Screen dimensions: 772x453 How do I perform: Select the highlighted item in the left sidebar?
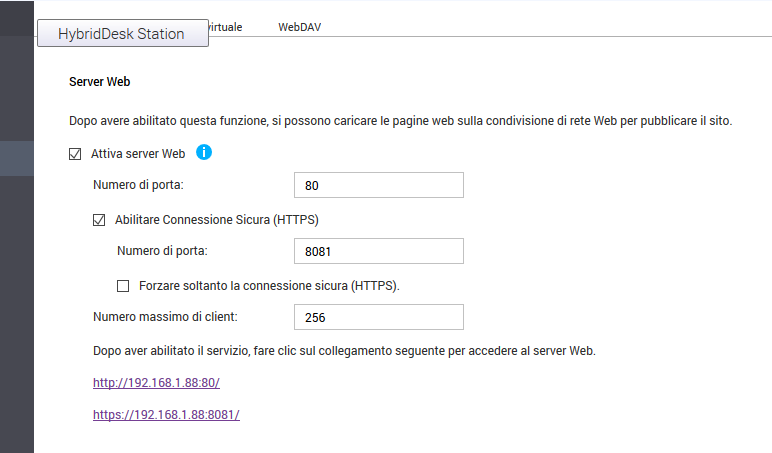(x=17, y=160)
